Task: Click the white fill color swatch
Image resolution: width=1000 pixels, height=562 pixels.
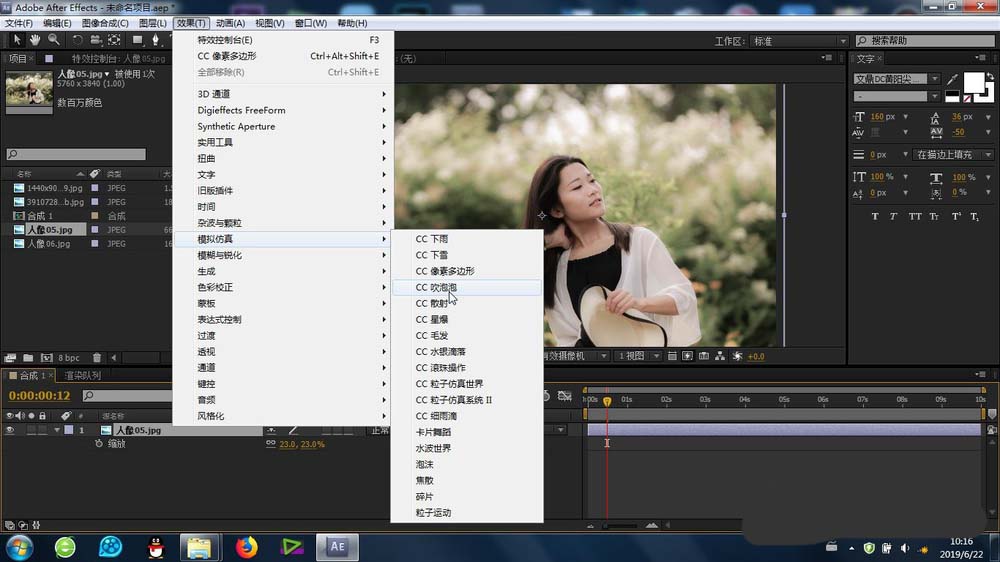Action: coord(974,82)
